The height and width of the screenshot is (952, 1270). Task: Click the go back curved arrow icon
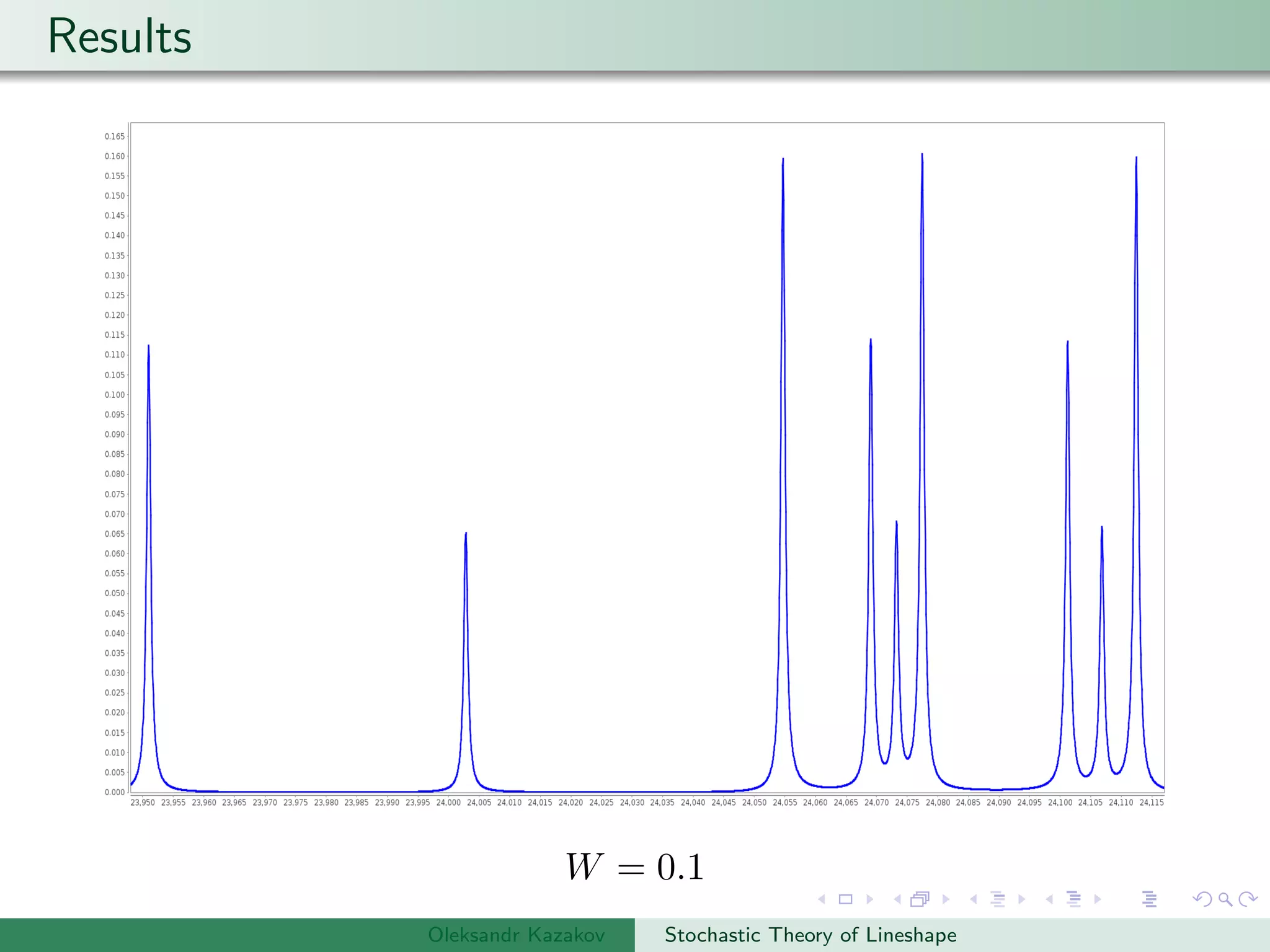point(1202,899)
